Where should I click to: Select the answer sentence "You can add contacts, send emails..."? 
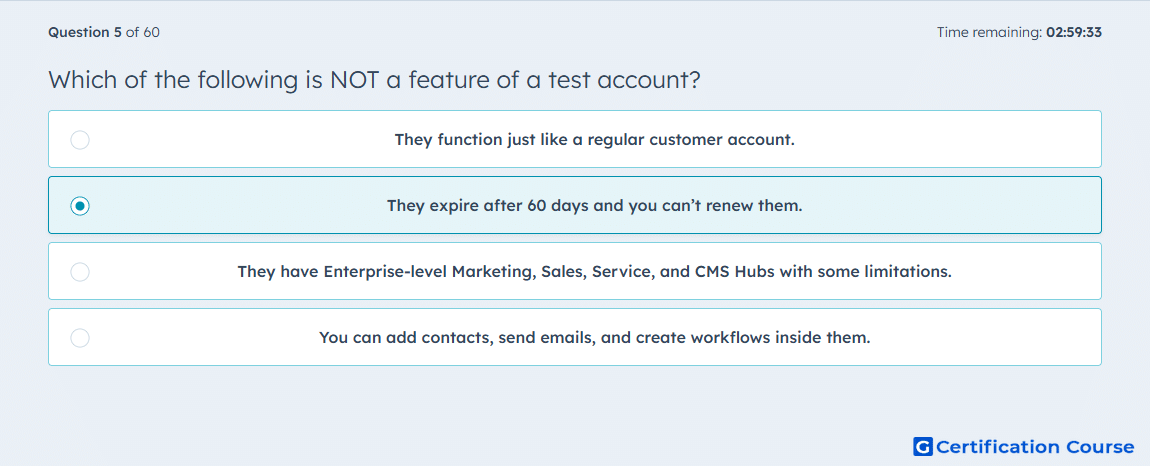[x=595, y=338]
